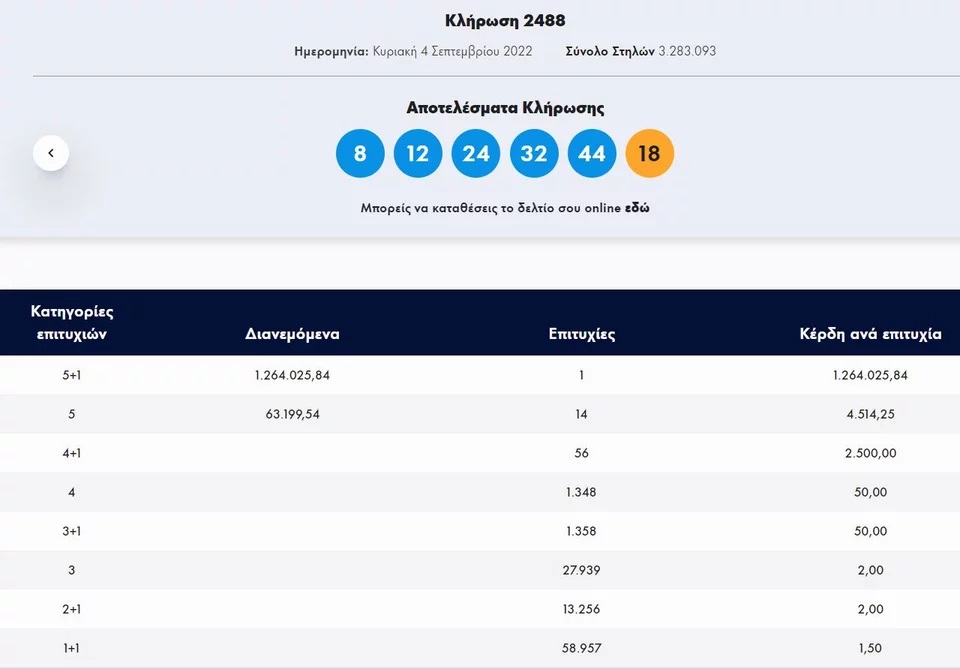
Task: Click the 4+1 category row label
Action: click(x=72, y=453)
